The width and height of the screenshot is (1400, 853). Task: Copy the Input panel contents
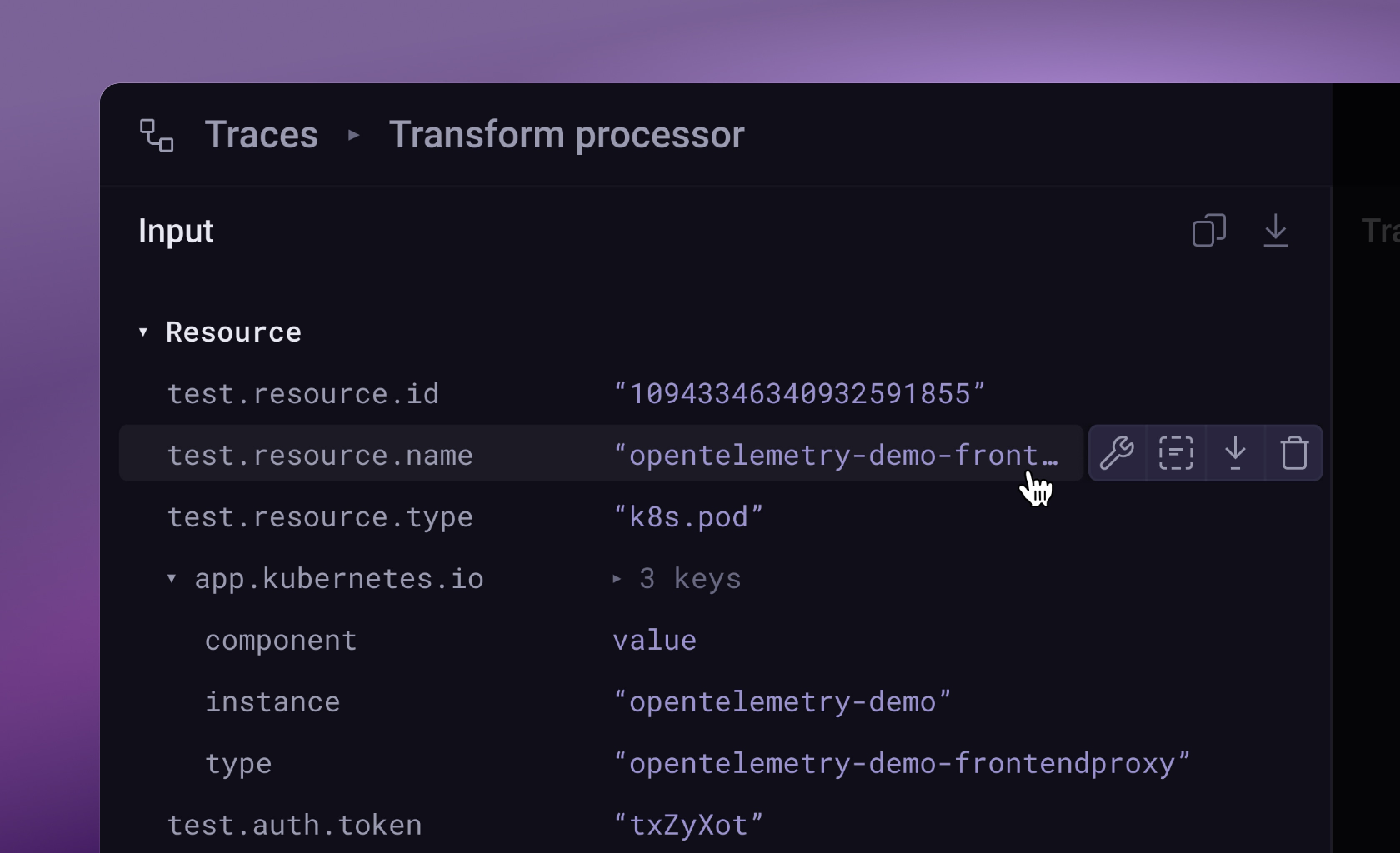[1208, 231]
